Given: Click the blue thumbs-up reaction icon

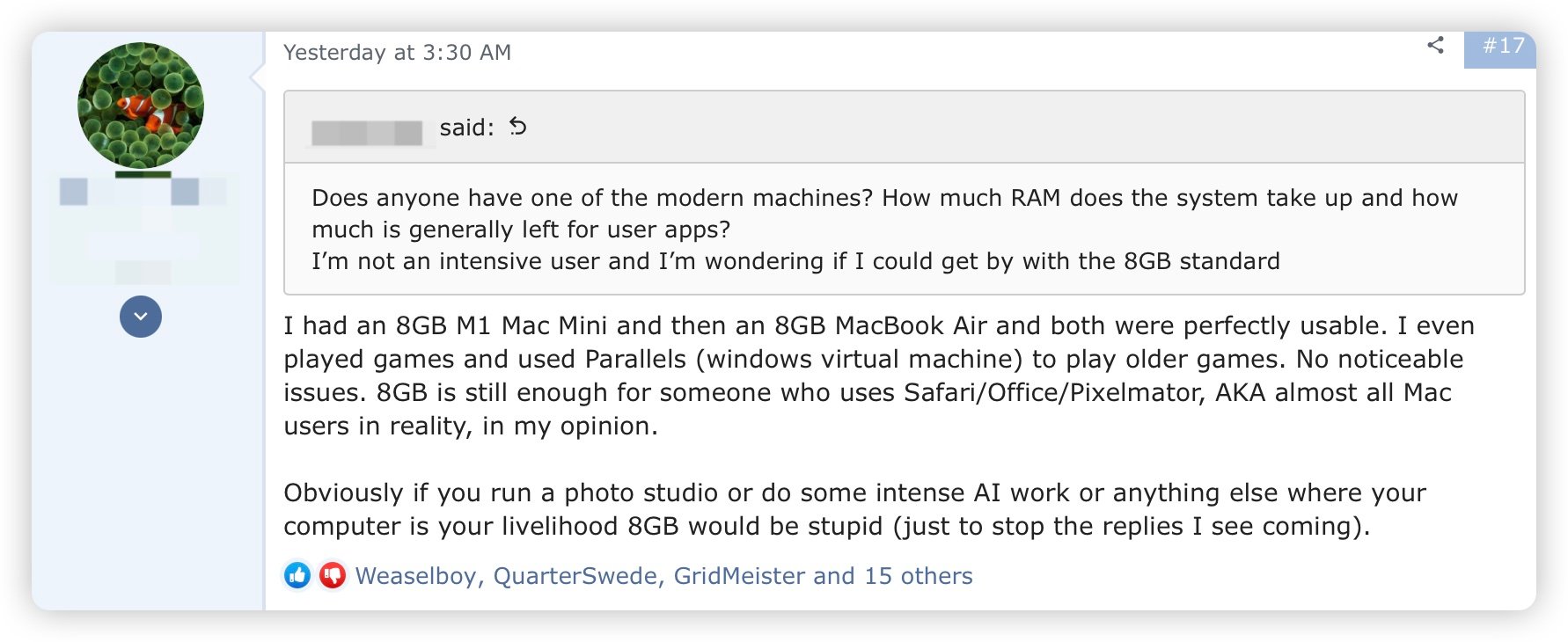Looking at the screenshot, I should click(297, 575).
